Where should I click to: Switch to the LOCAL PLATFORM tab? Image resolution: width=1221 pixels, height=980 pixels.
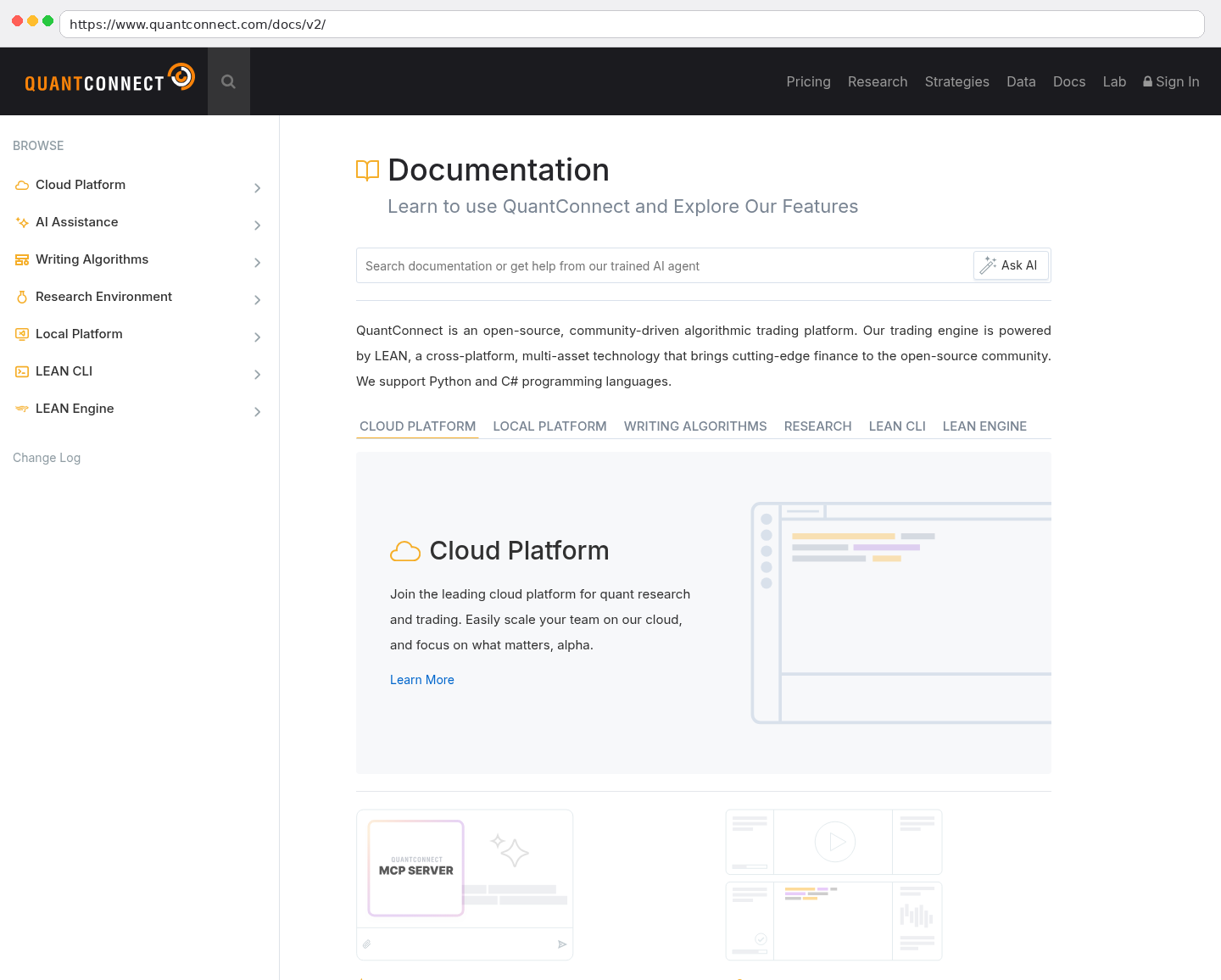point(550,426)
